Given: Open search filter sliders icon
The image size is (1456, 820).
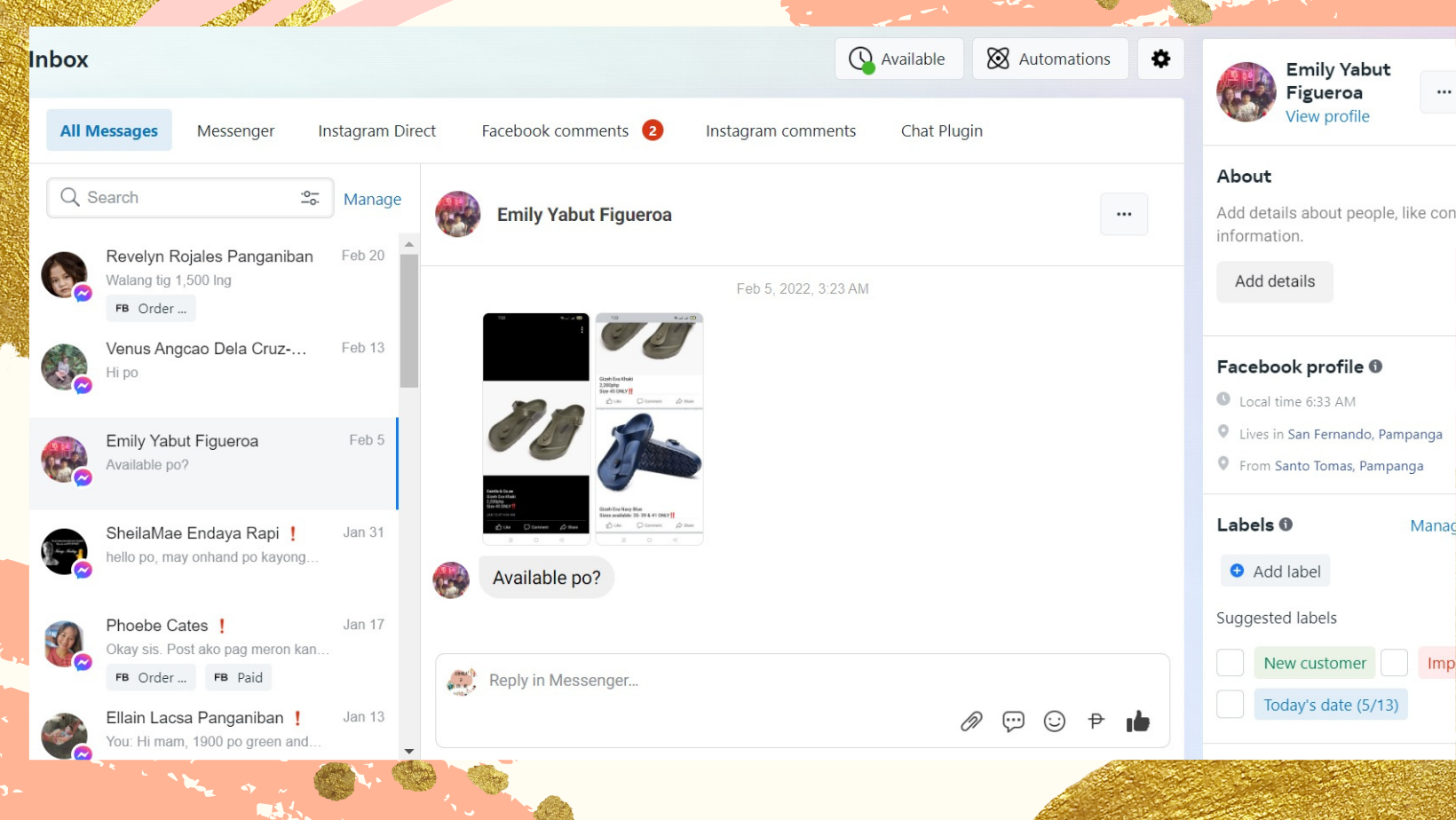Looking at the screenshot, I should coord(310,198).
